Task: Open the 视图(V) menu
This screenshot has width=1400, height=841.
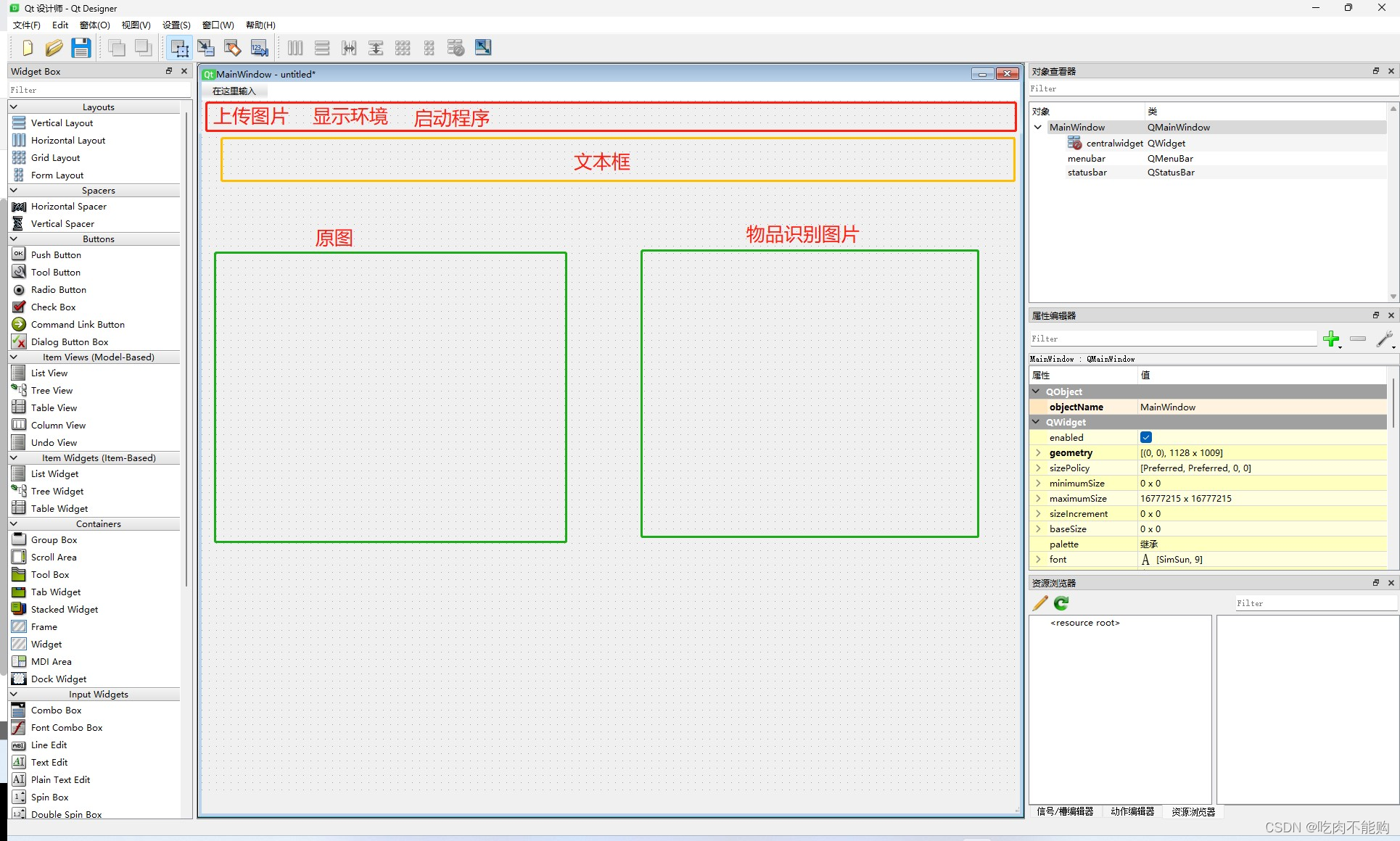Action: tap(136, 25)
